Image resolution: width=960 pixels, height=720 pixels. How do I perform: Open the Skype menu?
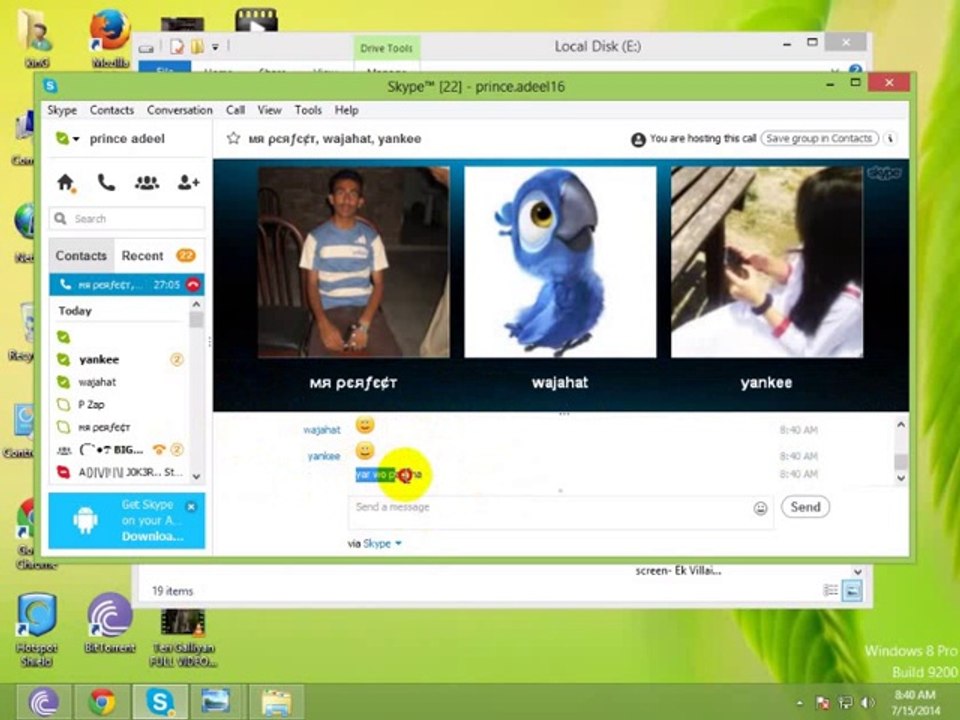coord(62,110)
